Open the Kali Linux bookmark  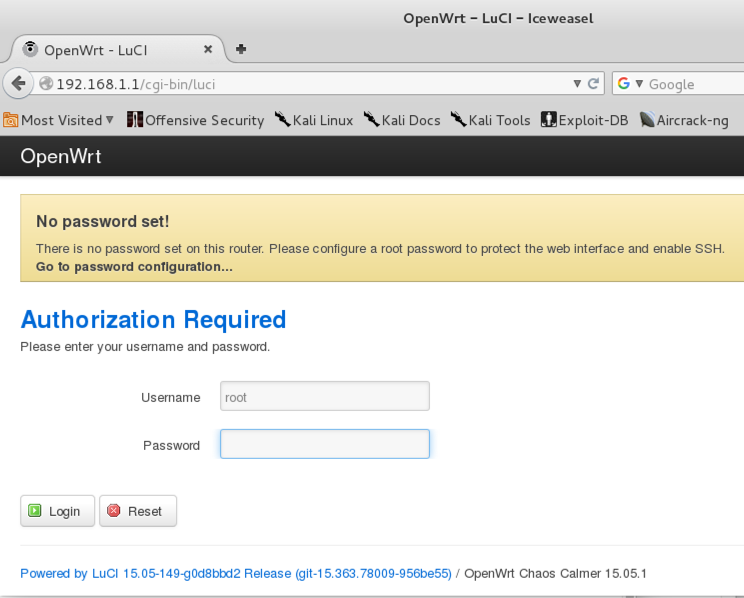tap(314, 120)
